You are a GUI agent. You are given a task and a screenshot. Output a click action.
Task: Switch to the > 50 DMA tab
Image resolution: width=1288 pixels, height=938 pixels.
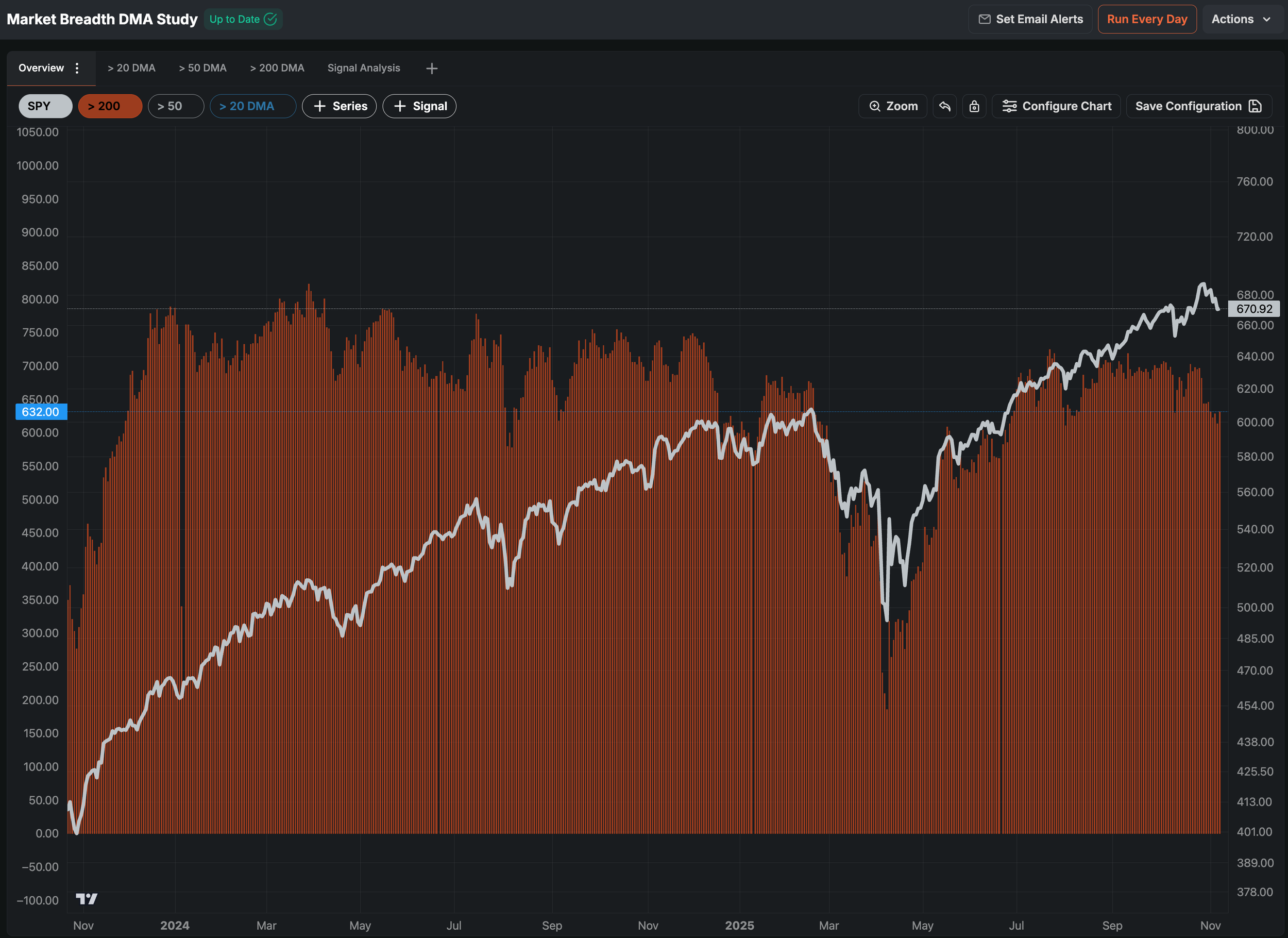[x=202, y=68]
